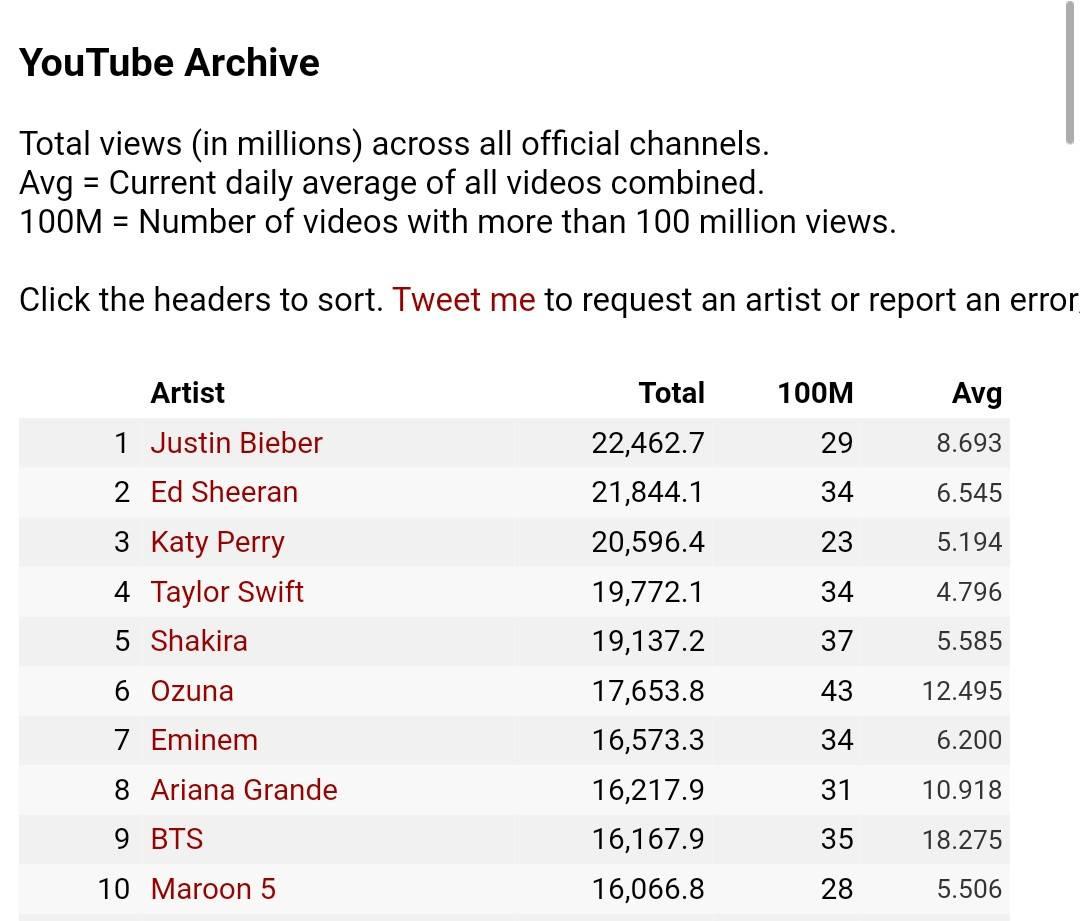Select the Eminem link
1080x921 pixels.
(x=204, y=741)
